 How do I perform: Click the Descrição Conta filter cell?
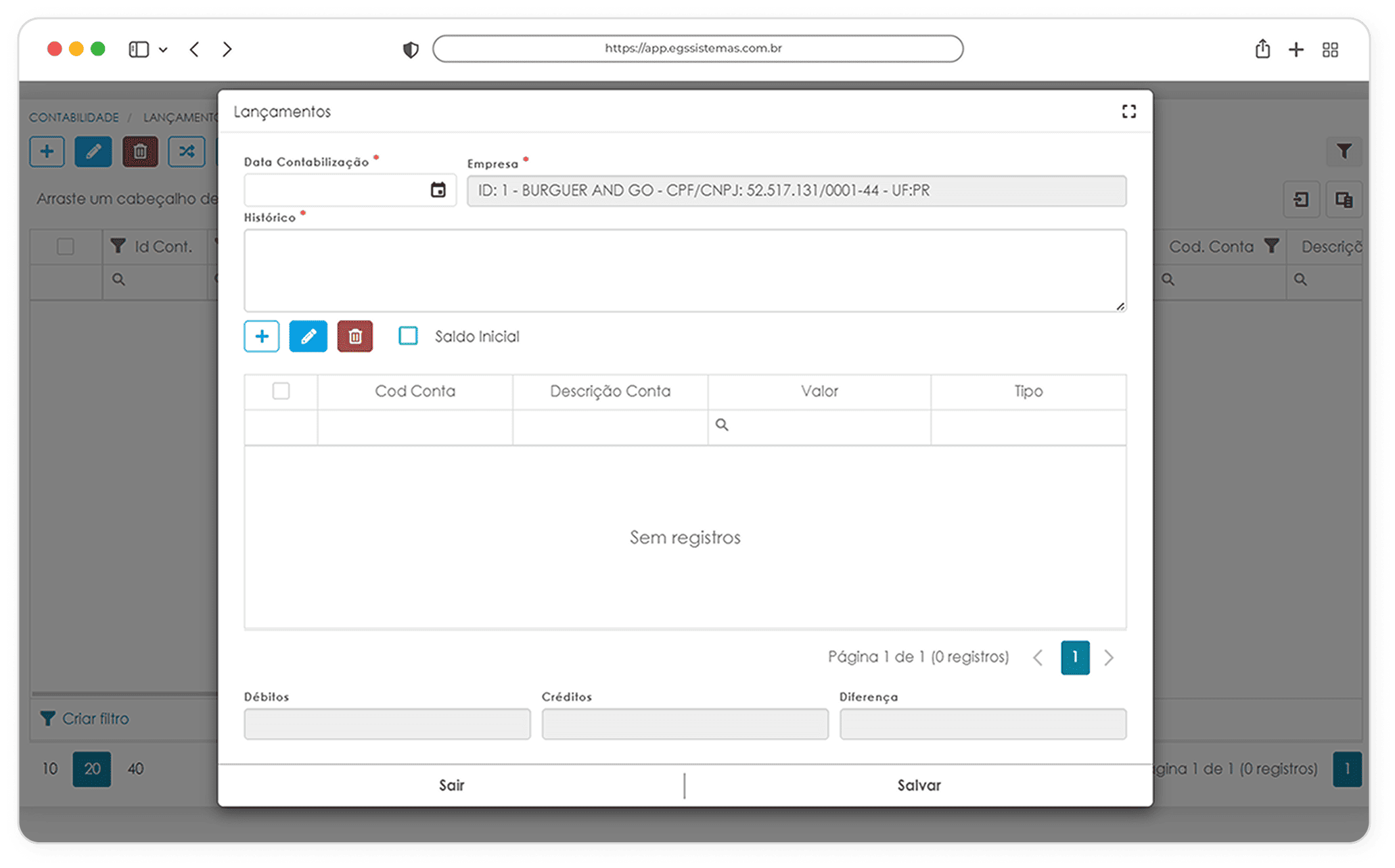click(x=610, y=428)
